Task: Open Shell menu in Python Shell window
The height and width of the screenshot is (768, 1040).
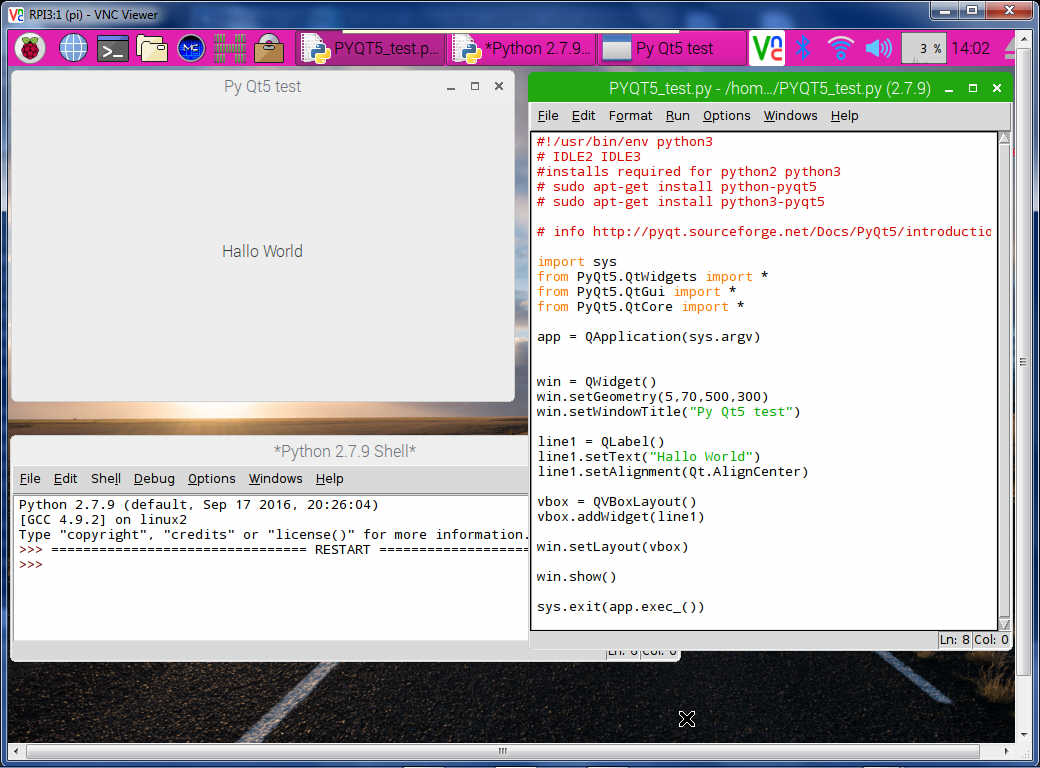Action: pos(105,478)
